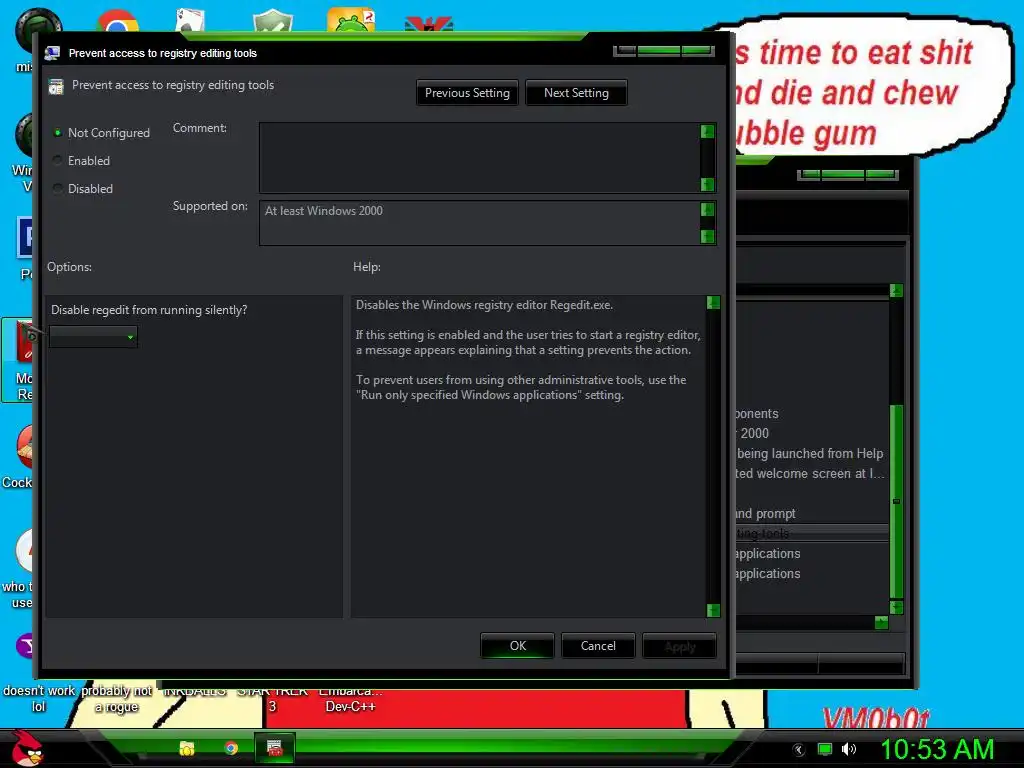Click 'Disables the Windows registry editor Regedit.exe.' text

point(485,305)
